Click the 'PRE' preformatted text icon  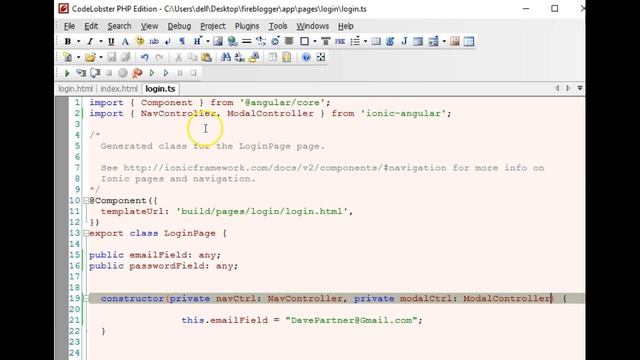(x=340, y=41)
